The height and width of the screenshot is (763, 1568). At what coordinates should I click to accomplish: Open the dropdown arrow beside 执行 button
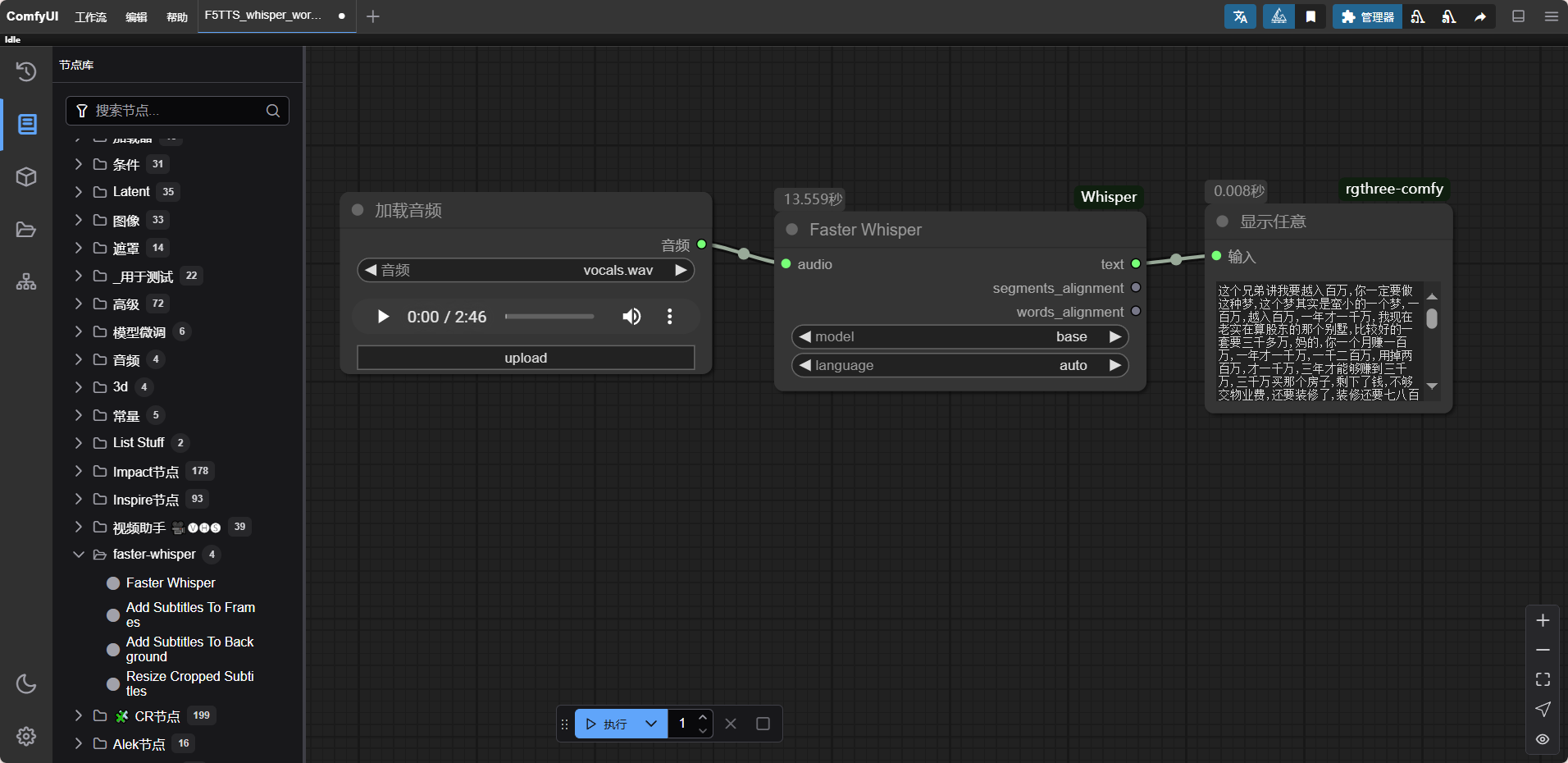point(651,724)
